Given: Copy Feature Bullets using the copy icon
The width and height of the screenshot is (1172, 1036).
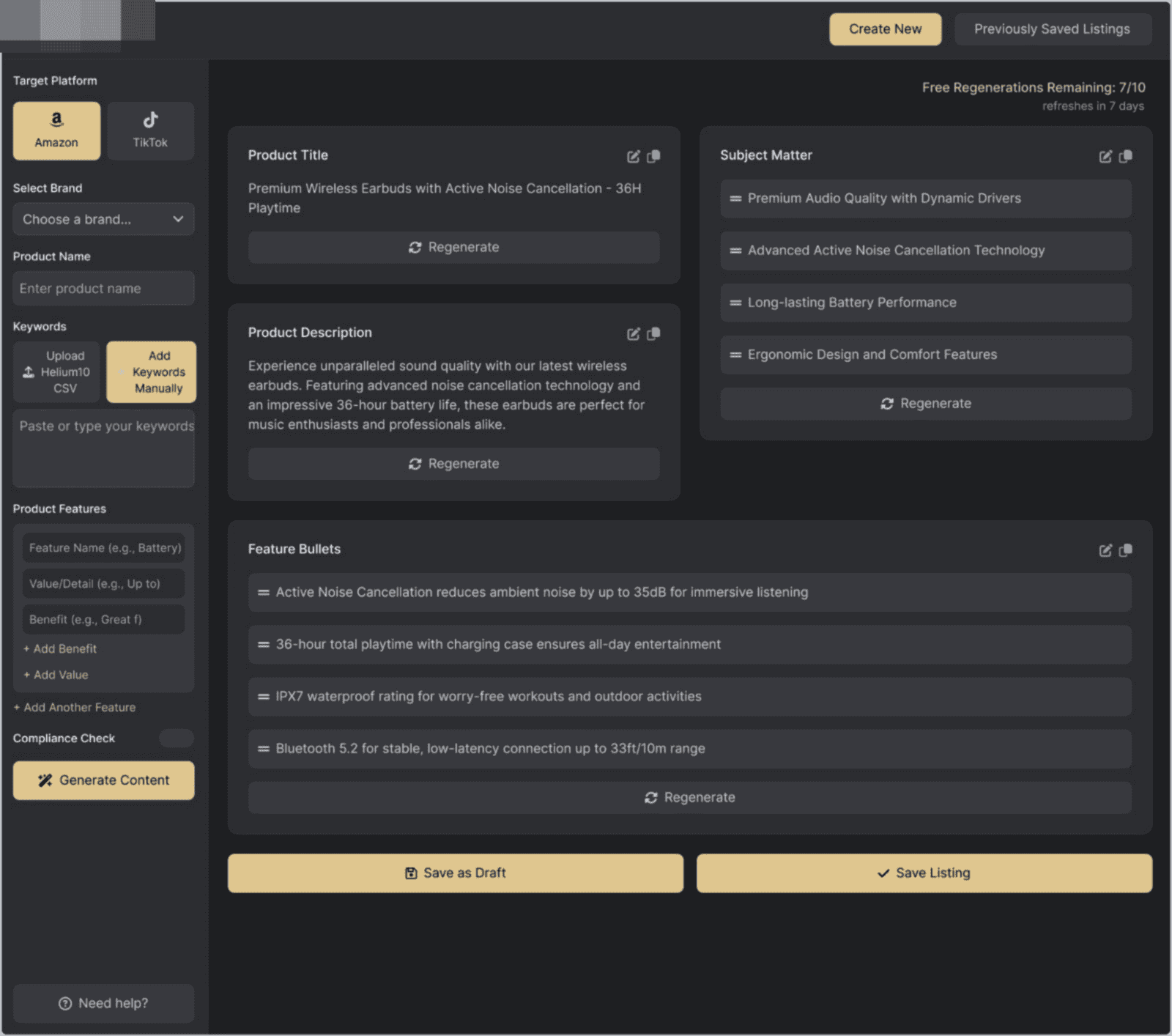Looking at the screenshot, I should (x=1126, y=550).
